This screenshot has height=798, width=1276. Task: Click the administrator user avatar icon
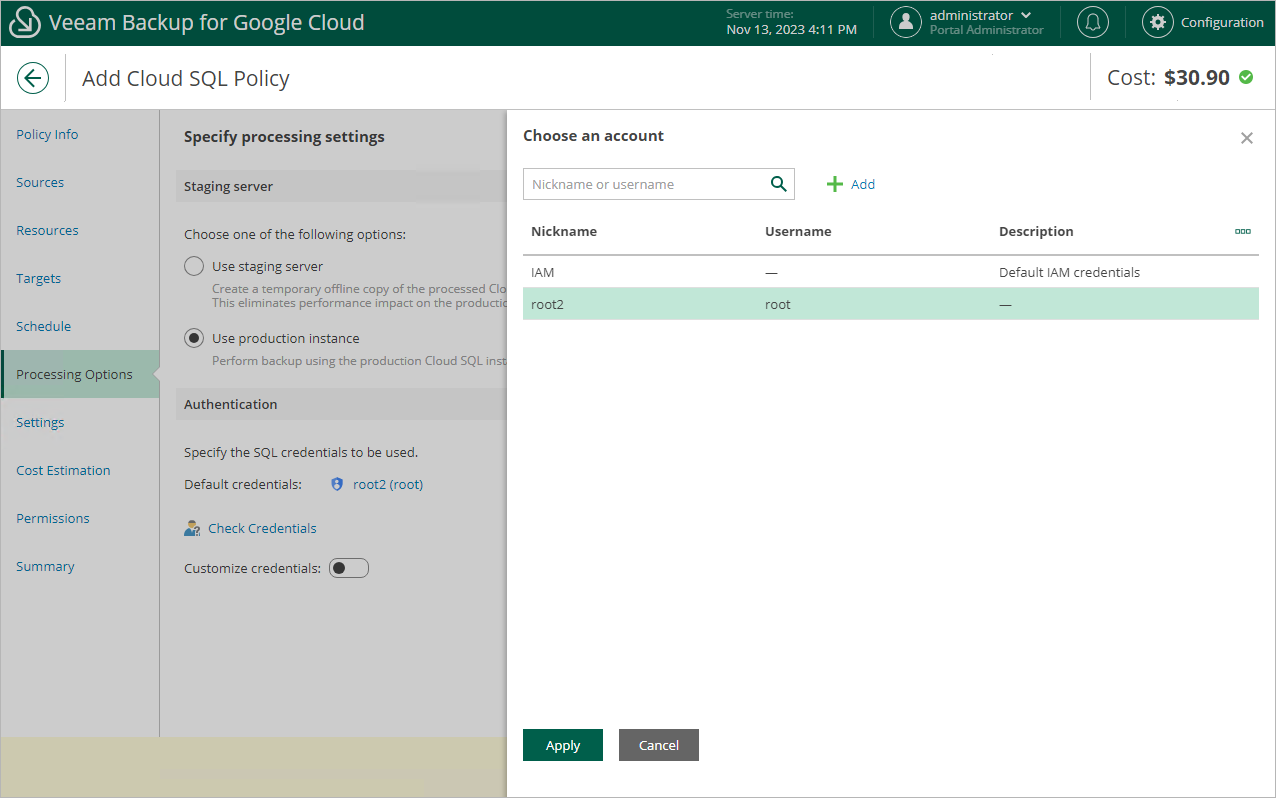[x=905, y=22]
